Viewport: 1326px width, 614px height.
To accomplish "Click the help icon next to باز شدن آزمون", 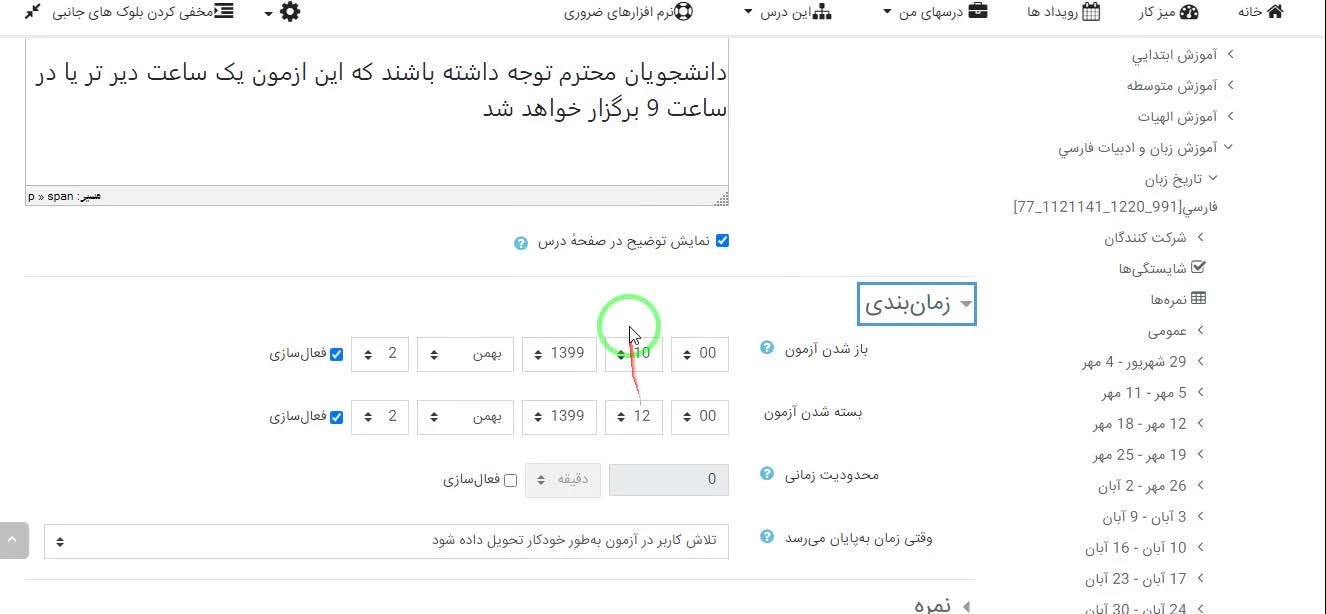I will 767,348.
